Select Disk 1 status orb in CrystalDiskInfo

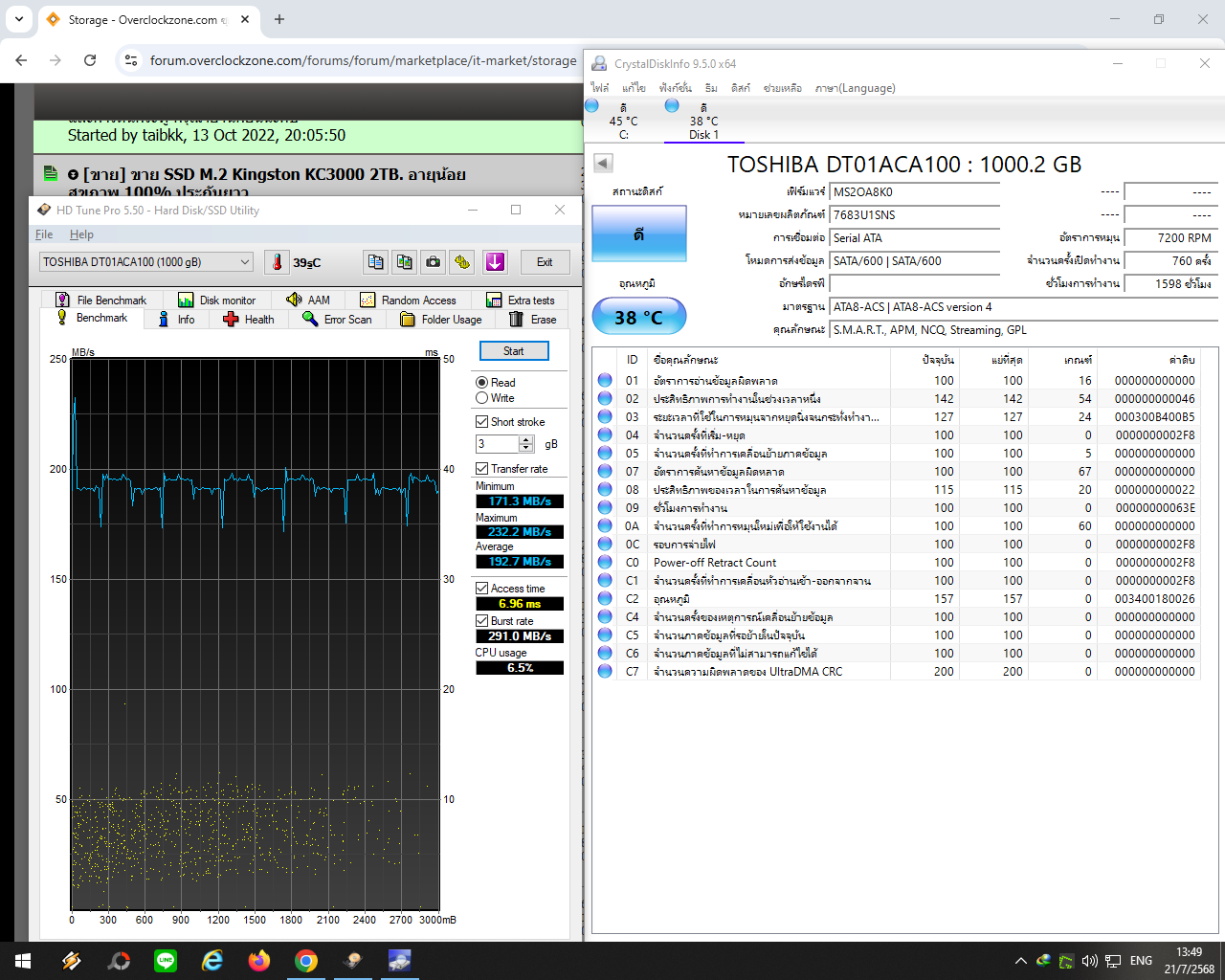[672, 106]
